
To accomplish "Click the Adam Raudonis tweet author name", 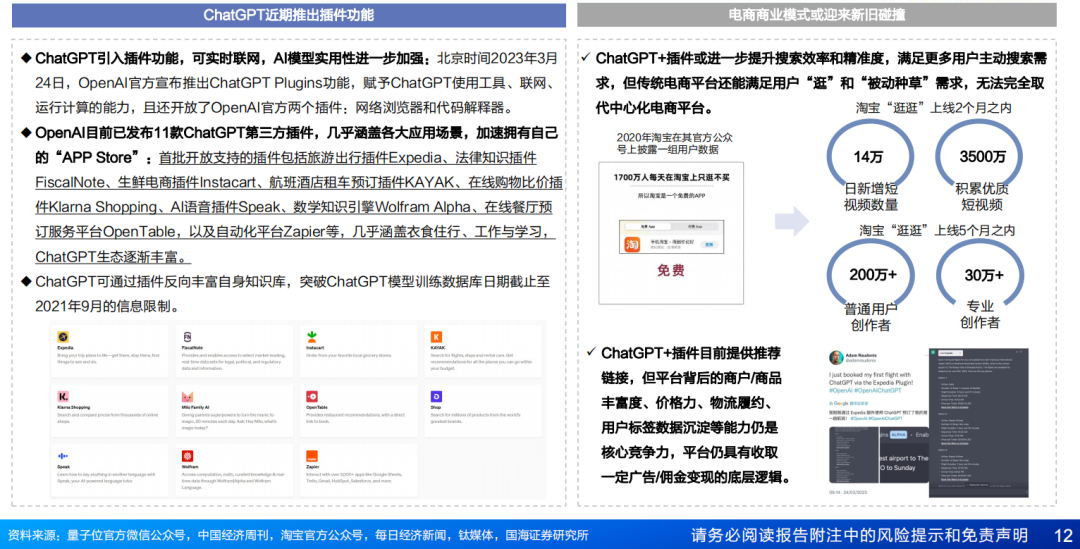I will click(862, 354).
